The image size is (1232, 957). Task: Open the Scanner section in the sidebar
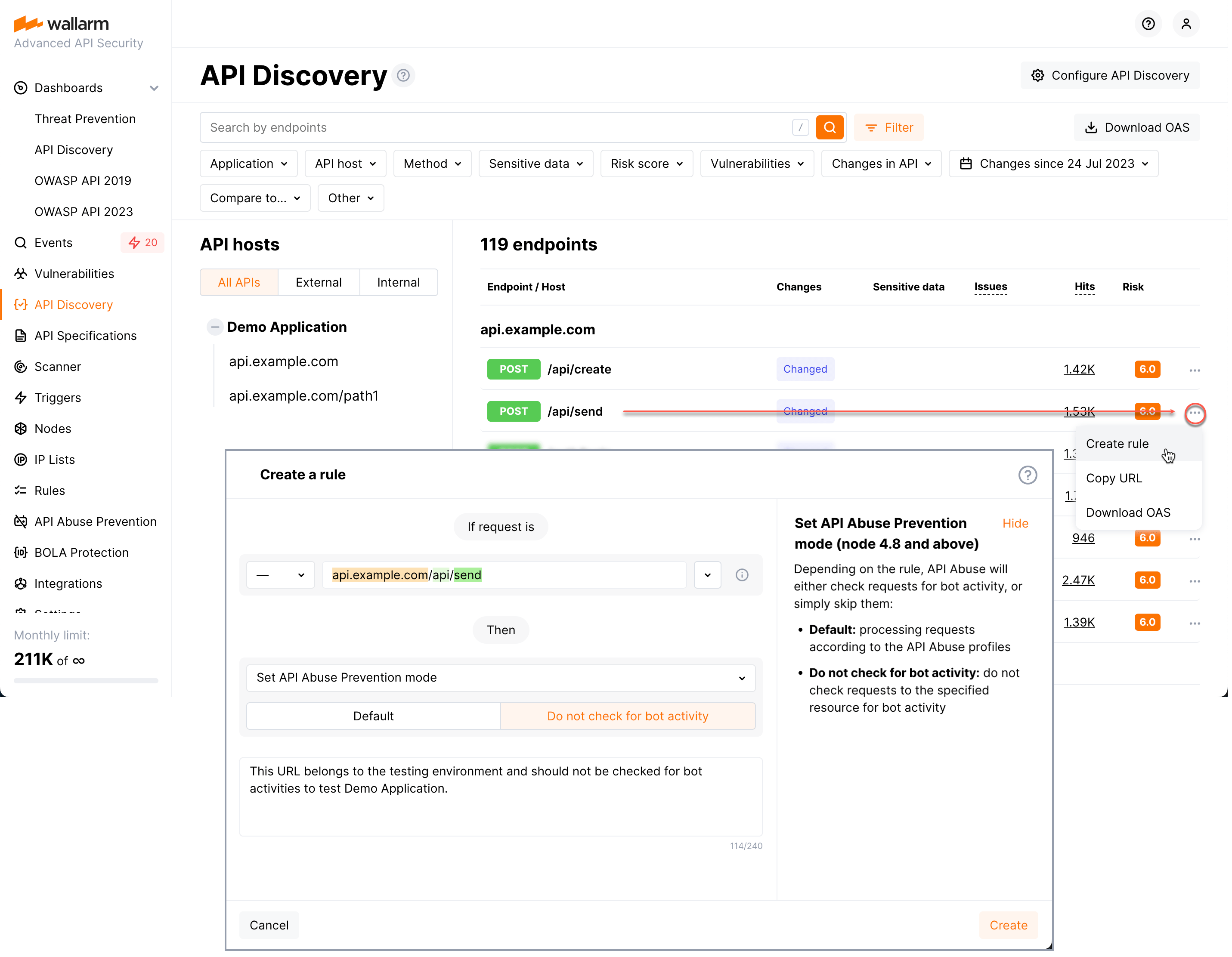pos(56,367)
